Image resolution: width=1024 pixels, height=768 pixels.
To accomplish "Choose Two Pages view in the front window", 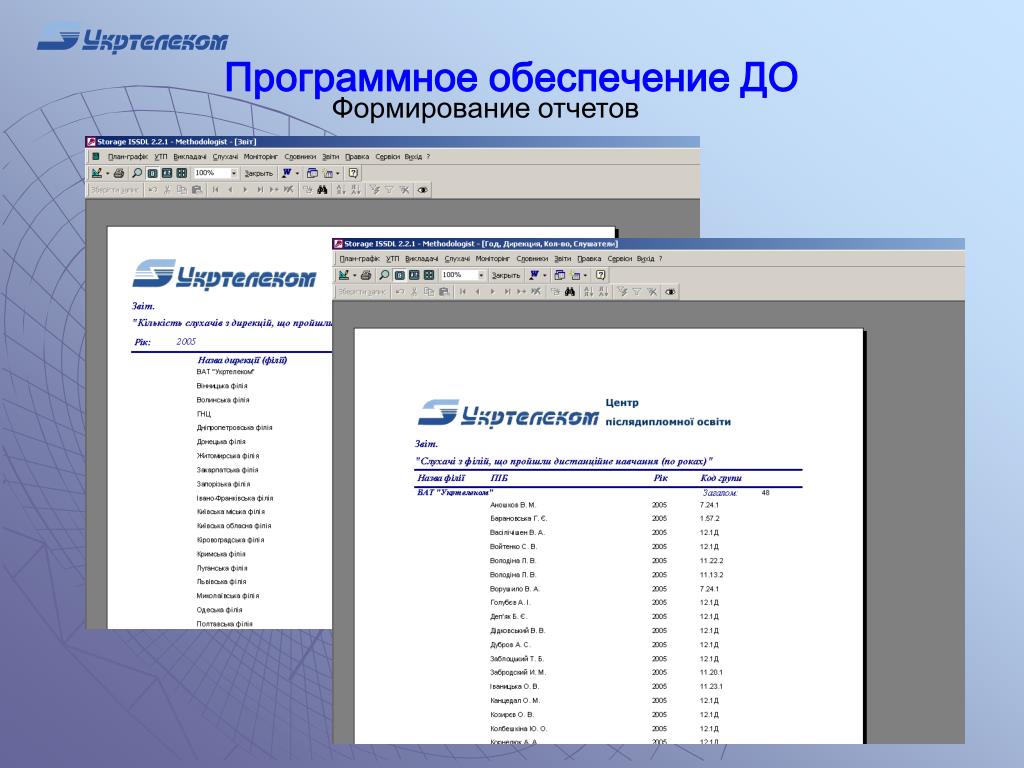I will coord(414,275).
